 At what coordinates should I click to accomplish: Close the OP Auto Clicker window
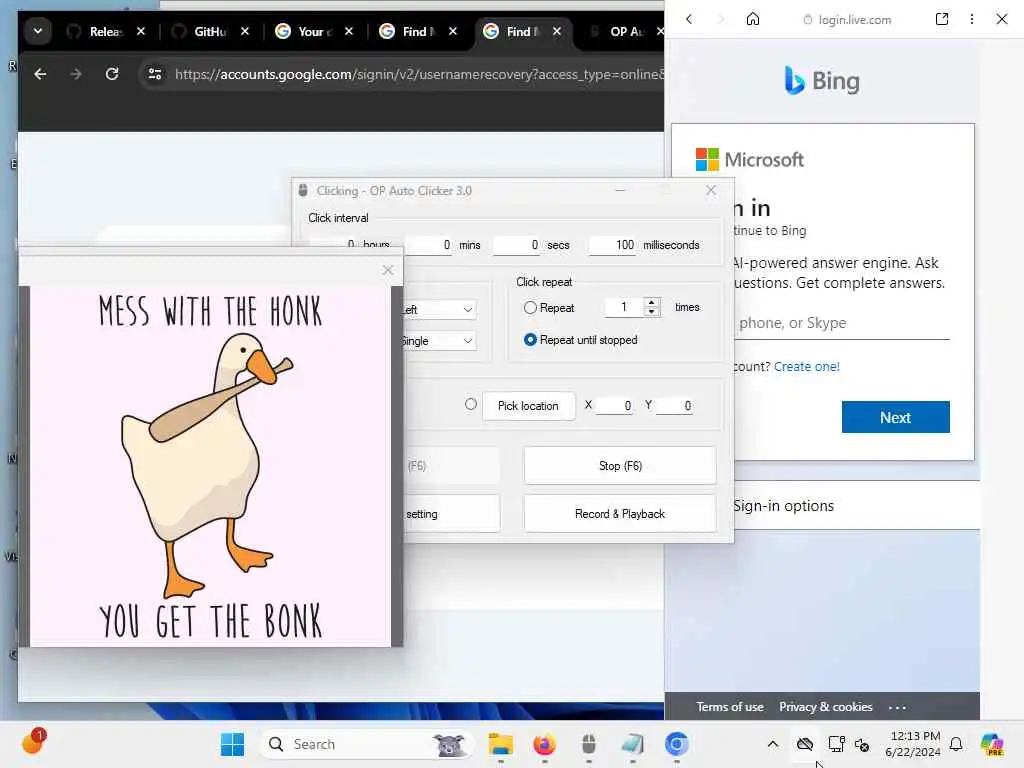click(x=711, y=190)
